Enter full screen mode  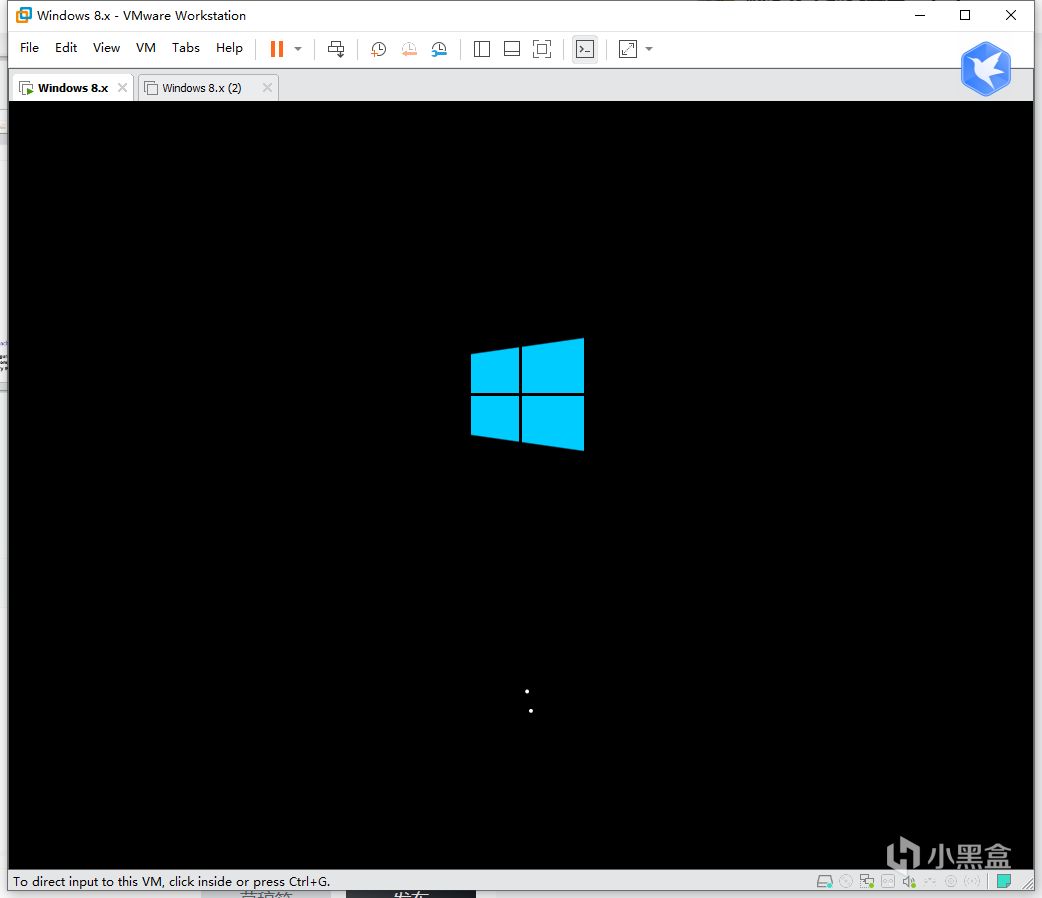pyautogui.click(x=542, y=49)
